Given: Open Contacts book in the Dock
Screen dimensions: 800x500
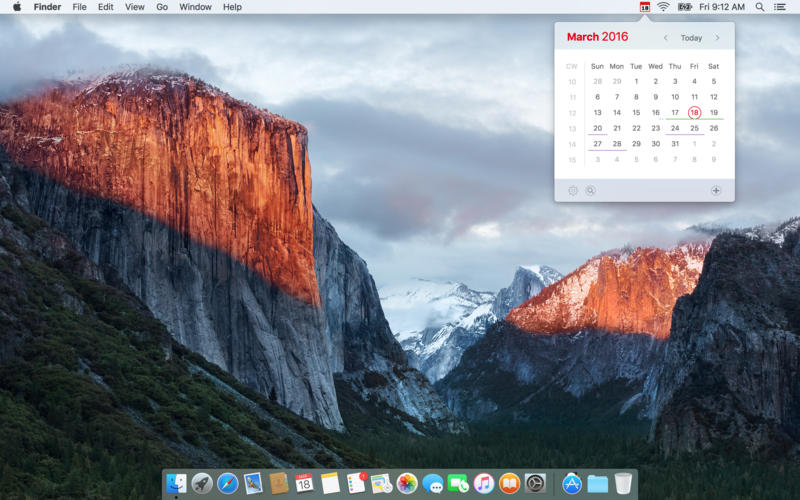Looking at the screenshot, I should [279, 483].
